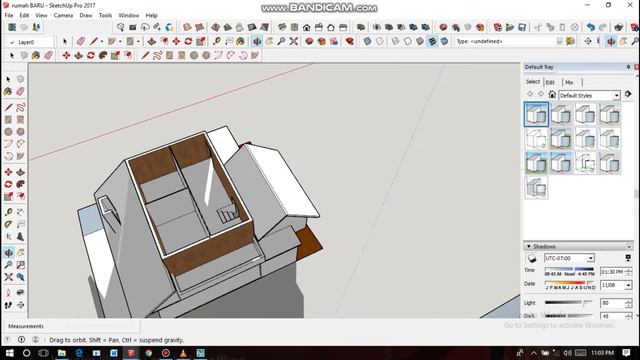Click the styles forward navigation arrow
The image size is (640, 360).
coord(541,95)
